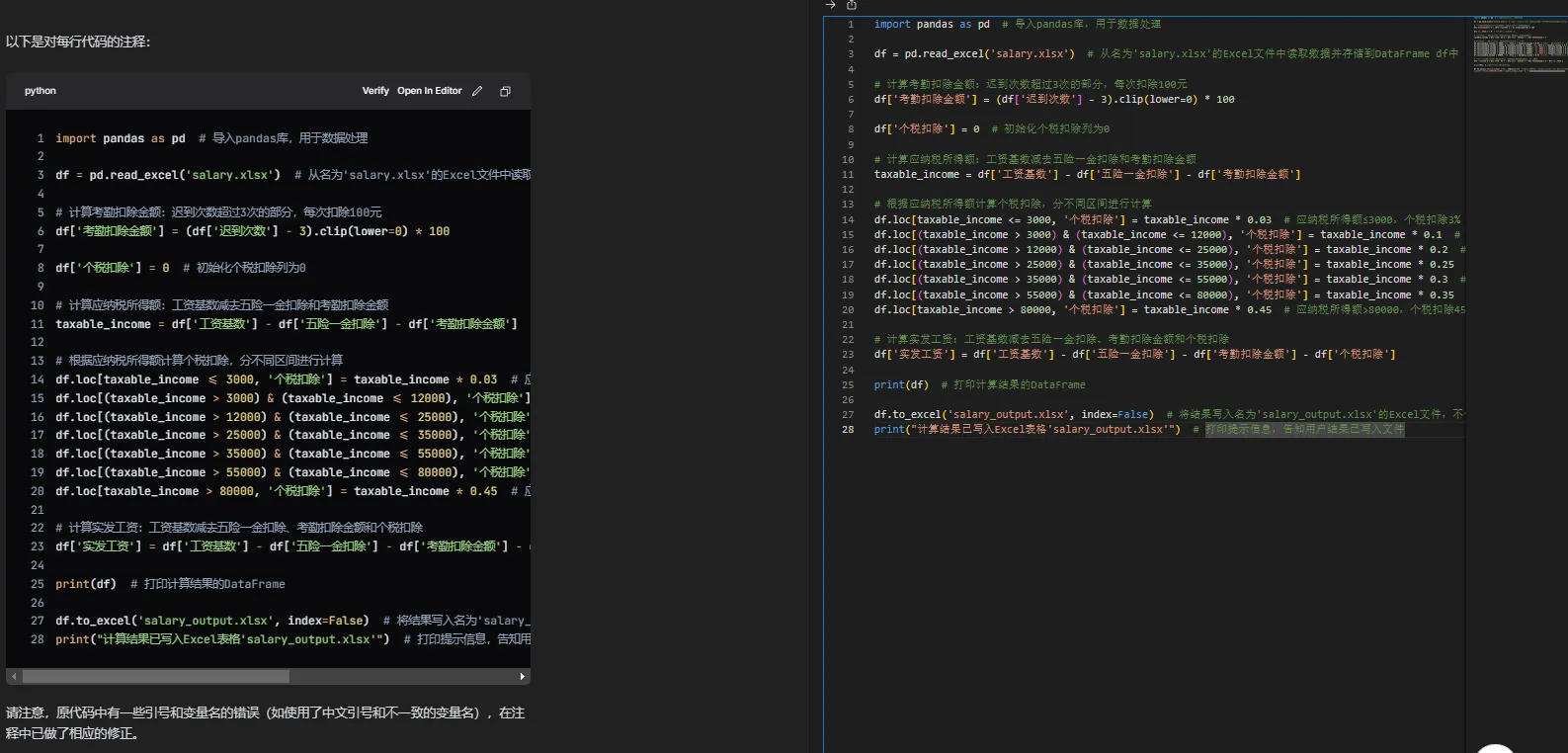Click the horizontal scrollbar thumb under the code
This screenshot has height=753, width=1568.
pos(156,677)
